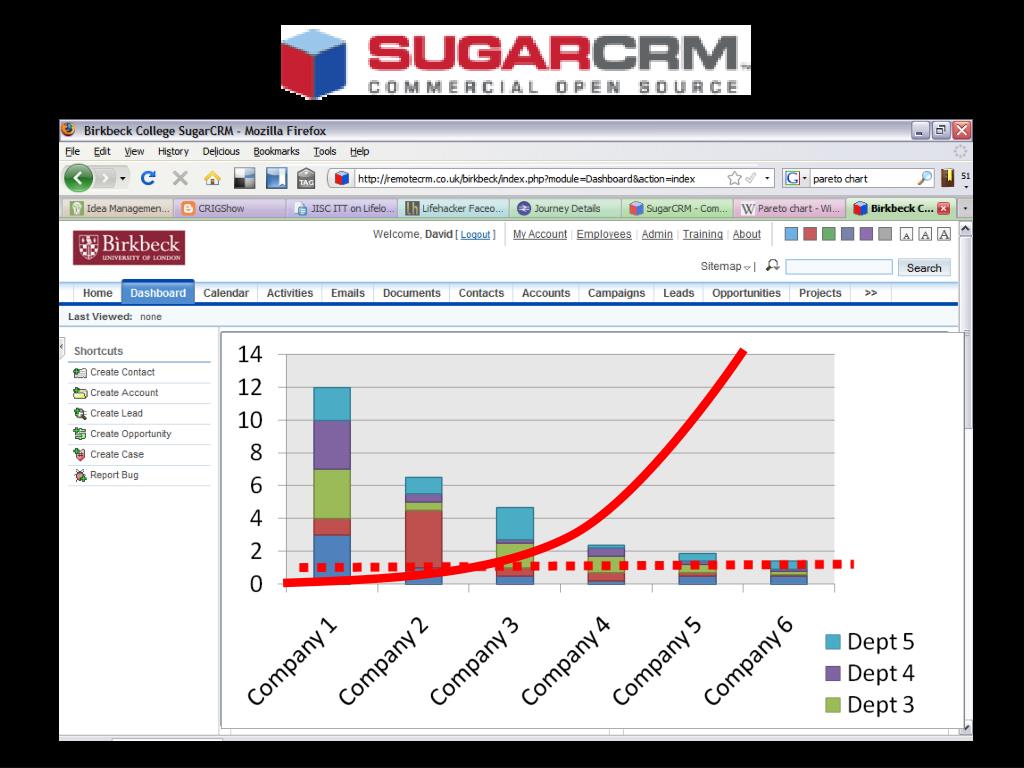Click the Search button
Screen dimensions: 1024x768
[x=924, y=267]
